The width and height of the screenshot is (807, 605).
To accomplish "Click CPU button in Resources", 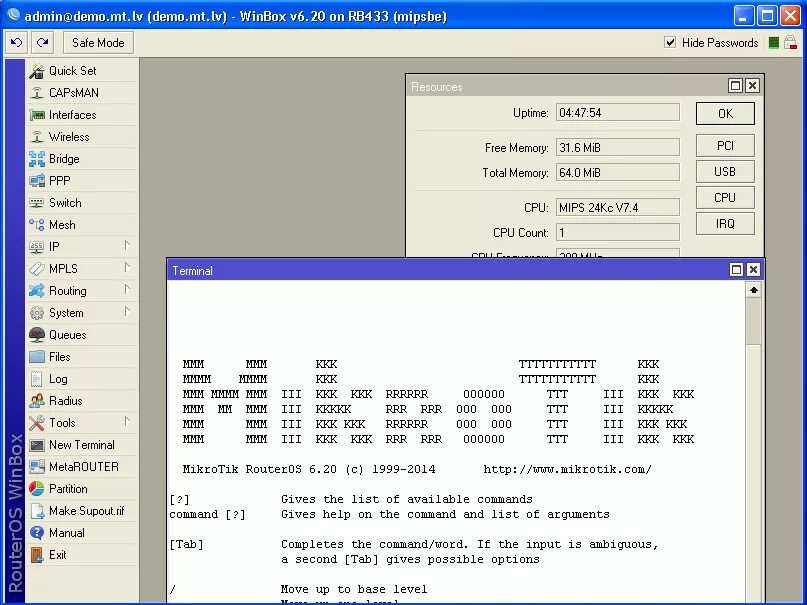I will (x=725, y=198).
